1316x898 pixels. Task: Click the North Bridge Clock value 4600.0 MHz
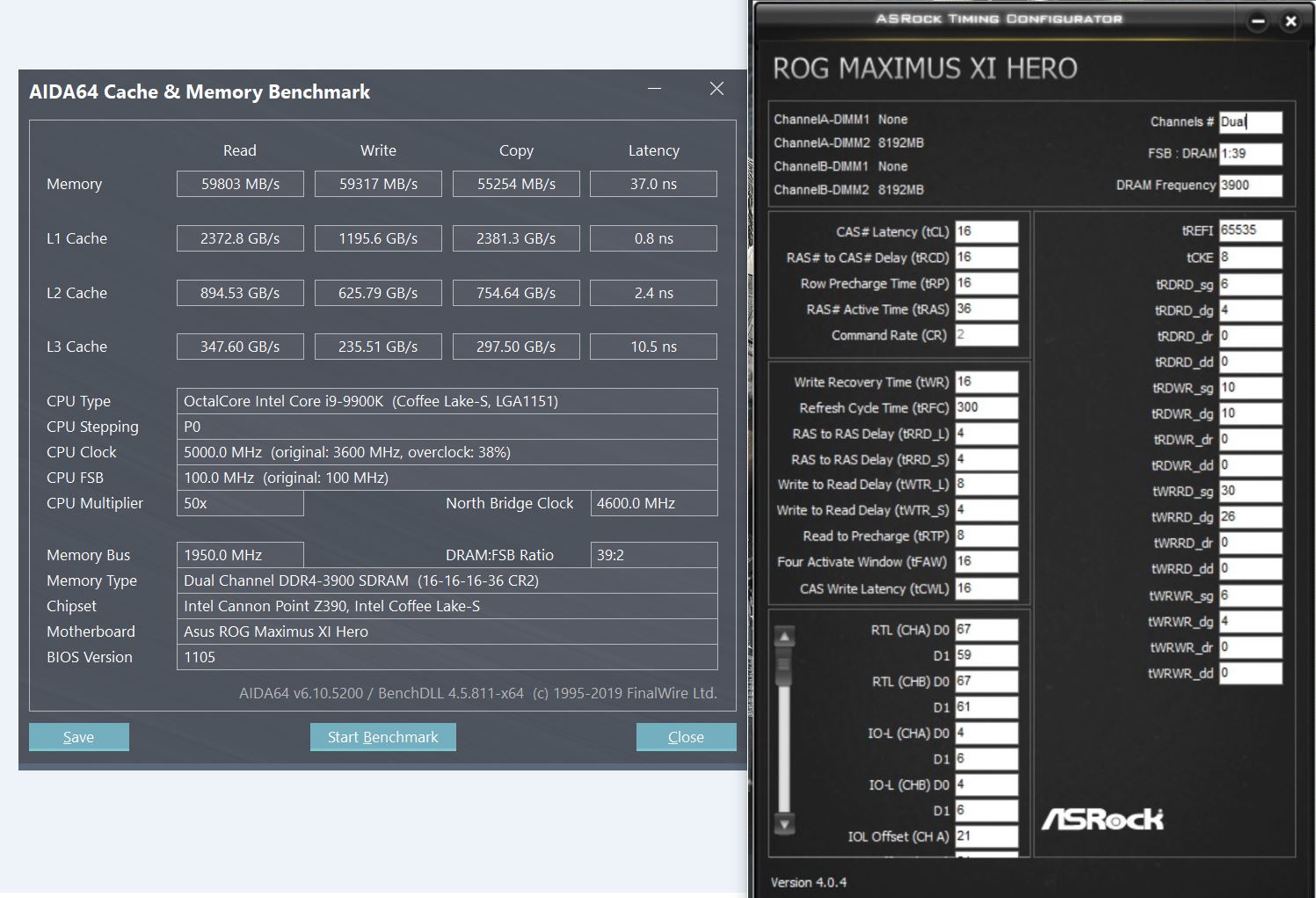(654, 503)
